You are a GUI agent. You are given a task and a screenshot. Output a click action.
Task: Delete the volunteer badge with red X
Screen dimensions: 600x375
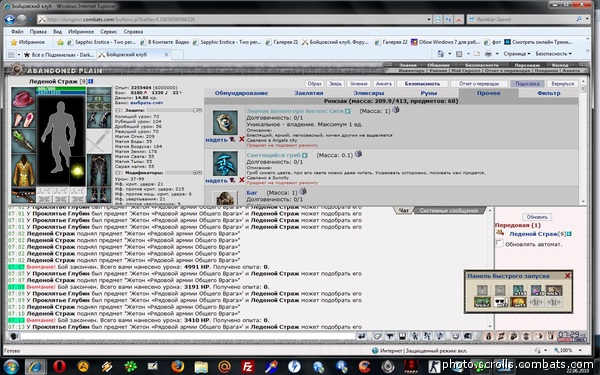pos(241,139)
